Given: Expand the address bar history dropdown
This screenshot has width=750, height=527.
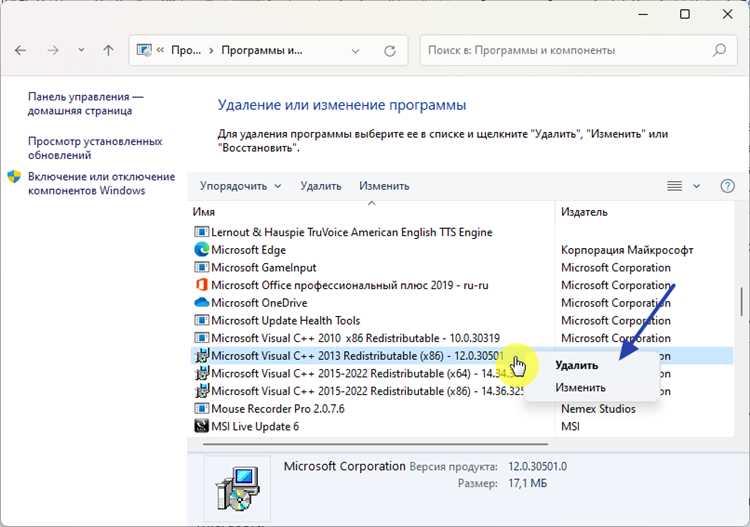Looking at the screenshot, I should 355,51.
